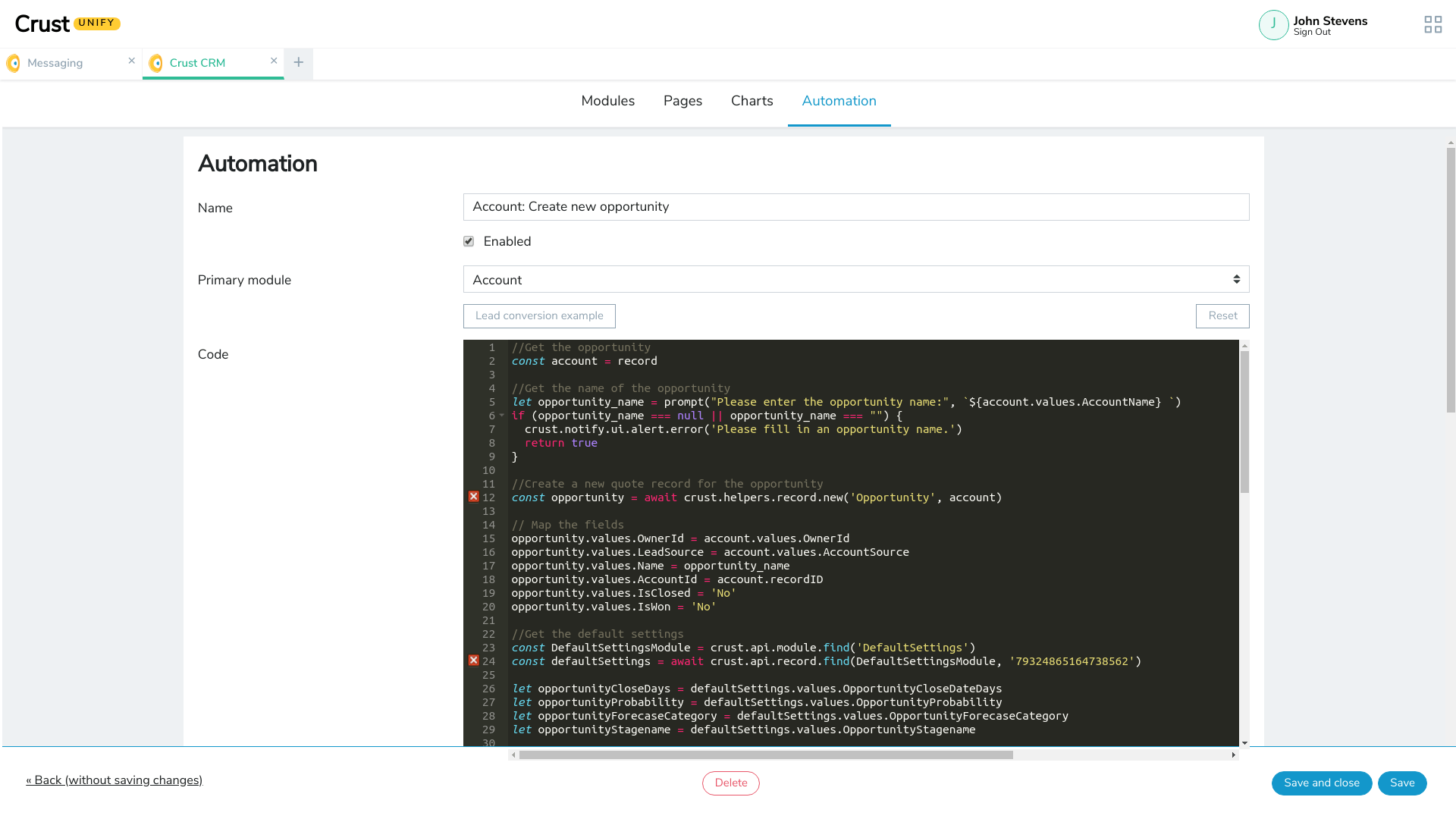Image resolution: width=1456 pixels, height=819 pixels.
Task: Click the John Stevens user name
Action: point(1330,20)
